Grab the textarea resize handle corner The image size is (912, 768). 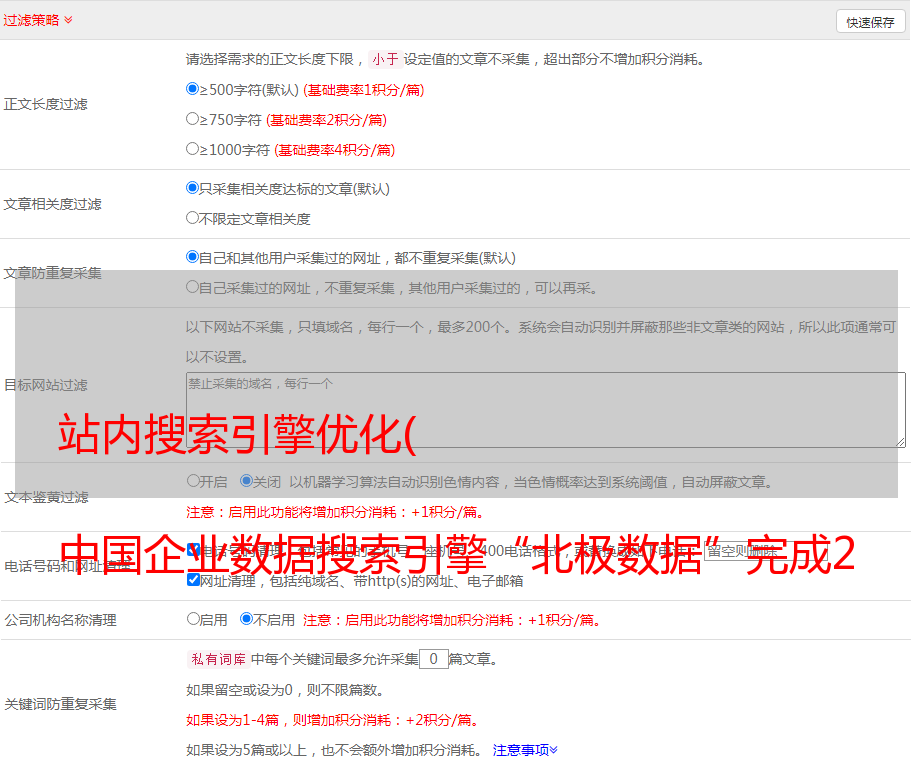click(x=900, y=442)
